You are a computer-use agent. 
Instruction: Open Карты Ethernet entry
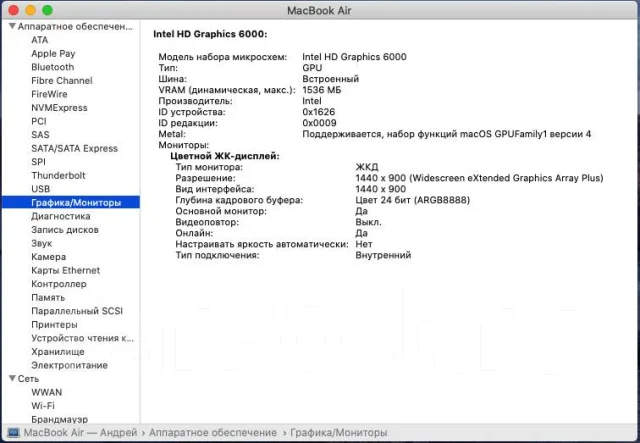(65, 270)
